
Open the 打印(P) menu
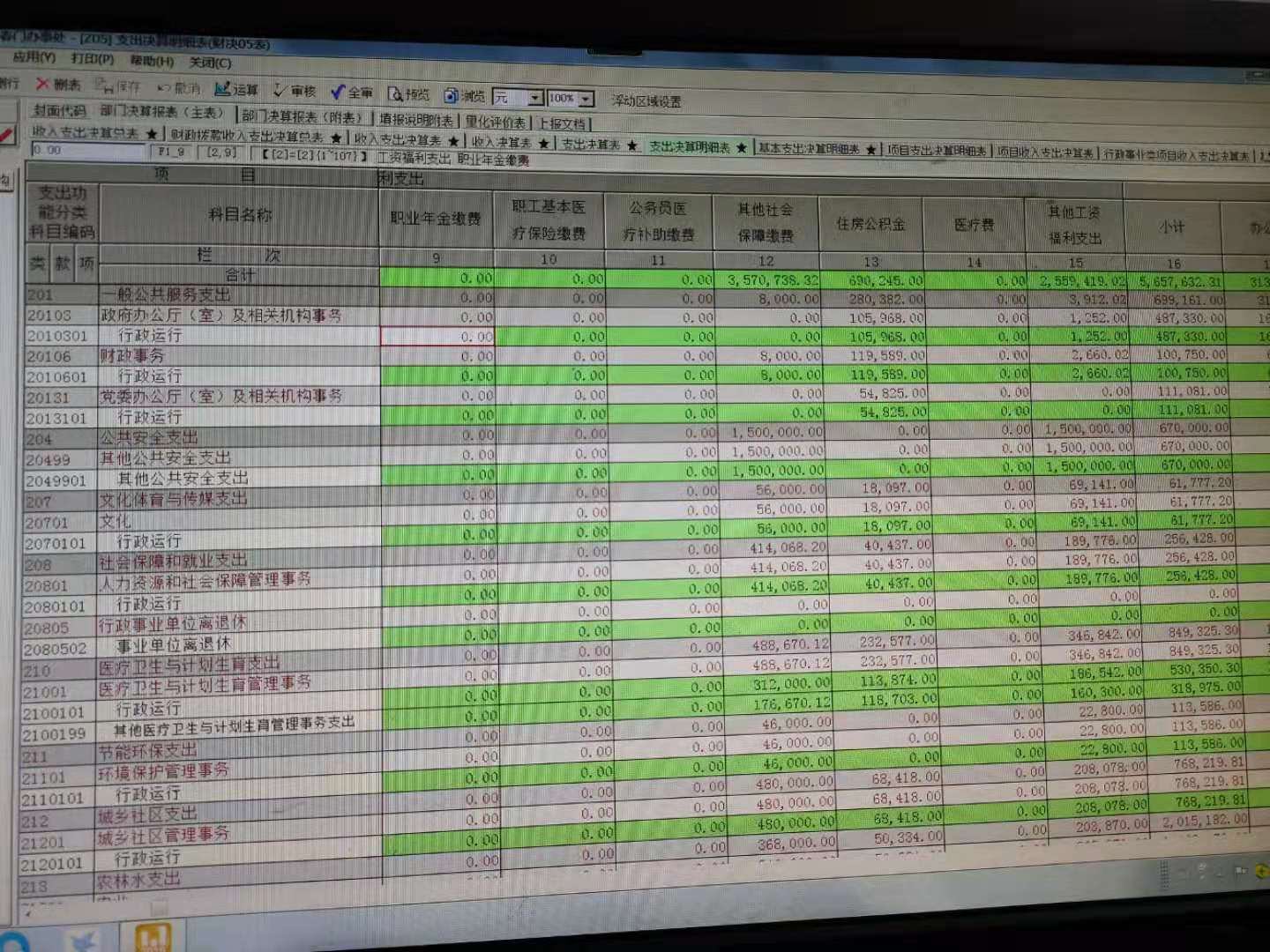point(93,59)
